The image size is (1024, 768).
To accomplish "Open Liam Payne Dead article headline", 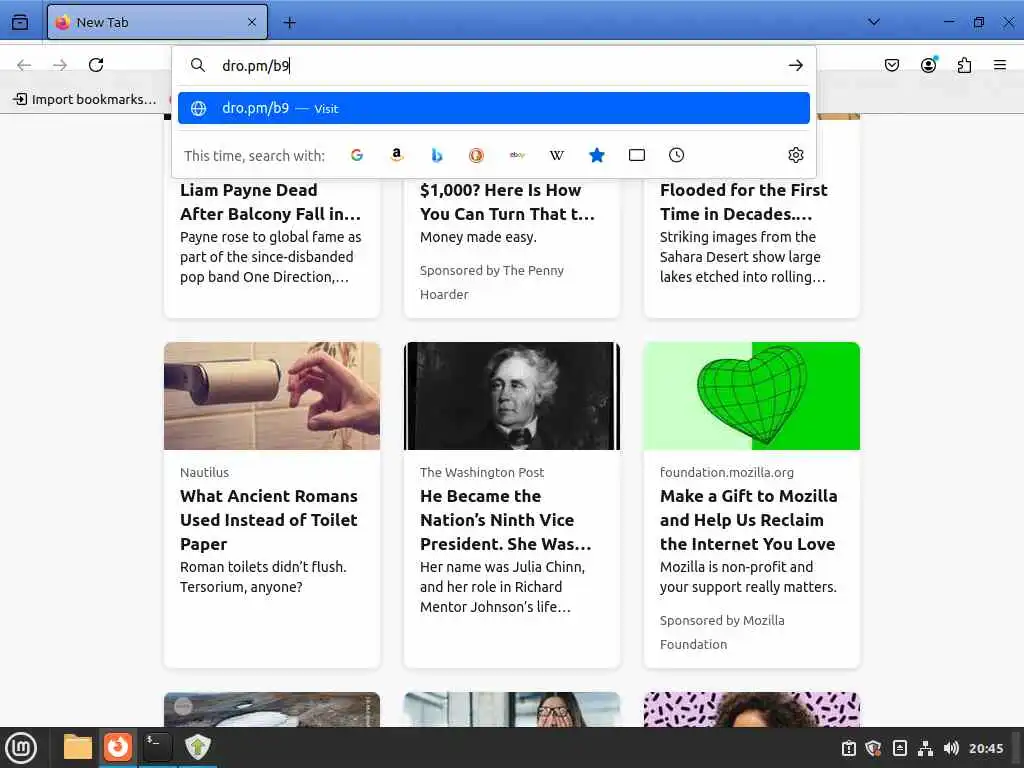I will click(270, 202).
